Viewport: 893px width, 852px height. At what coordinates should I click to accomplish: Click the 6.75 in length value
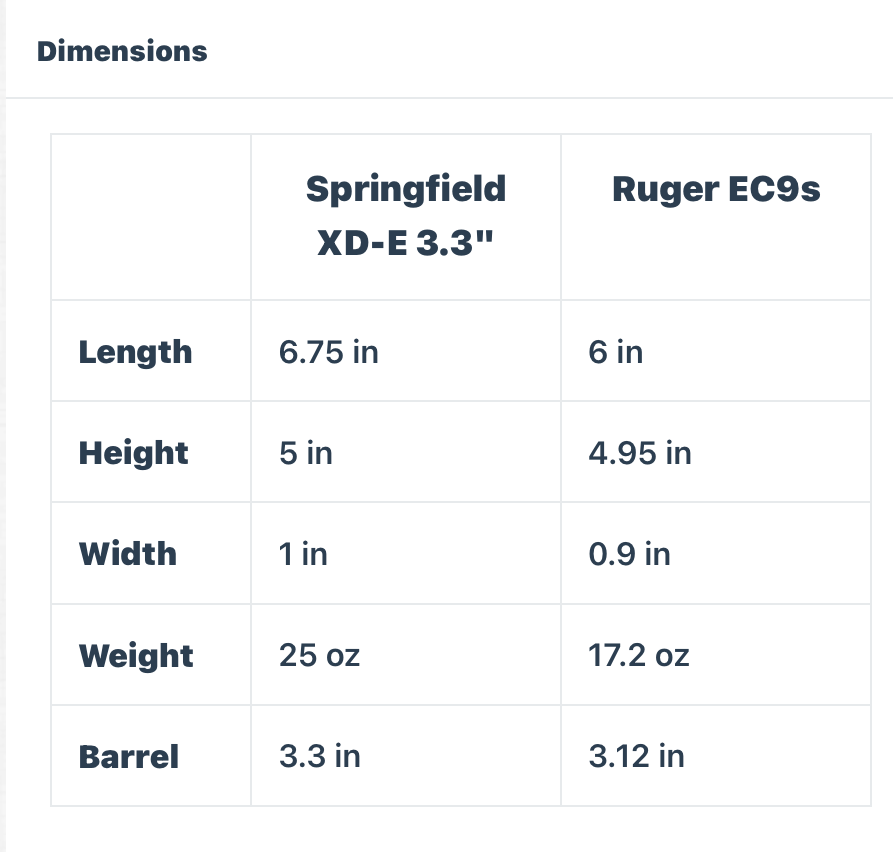point(329,352)
